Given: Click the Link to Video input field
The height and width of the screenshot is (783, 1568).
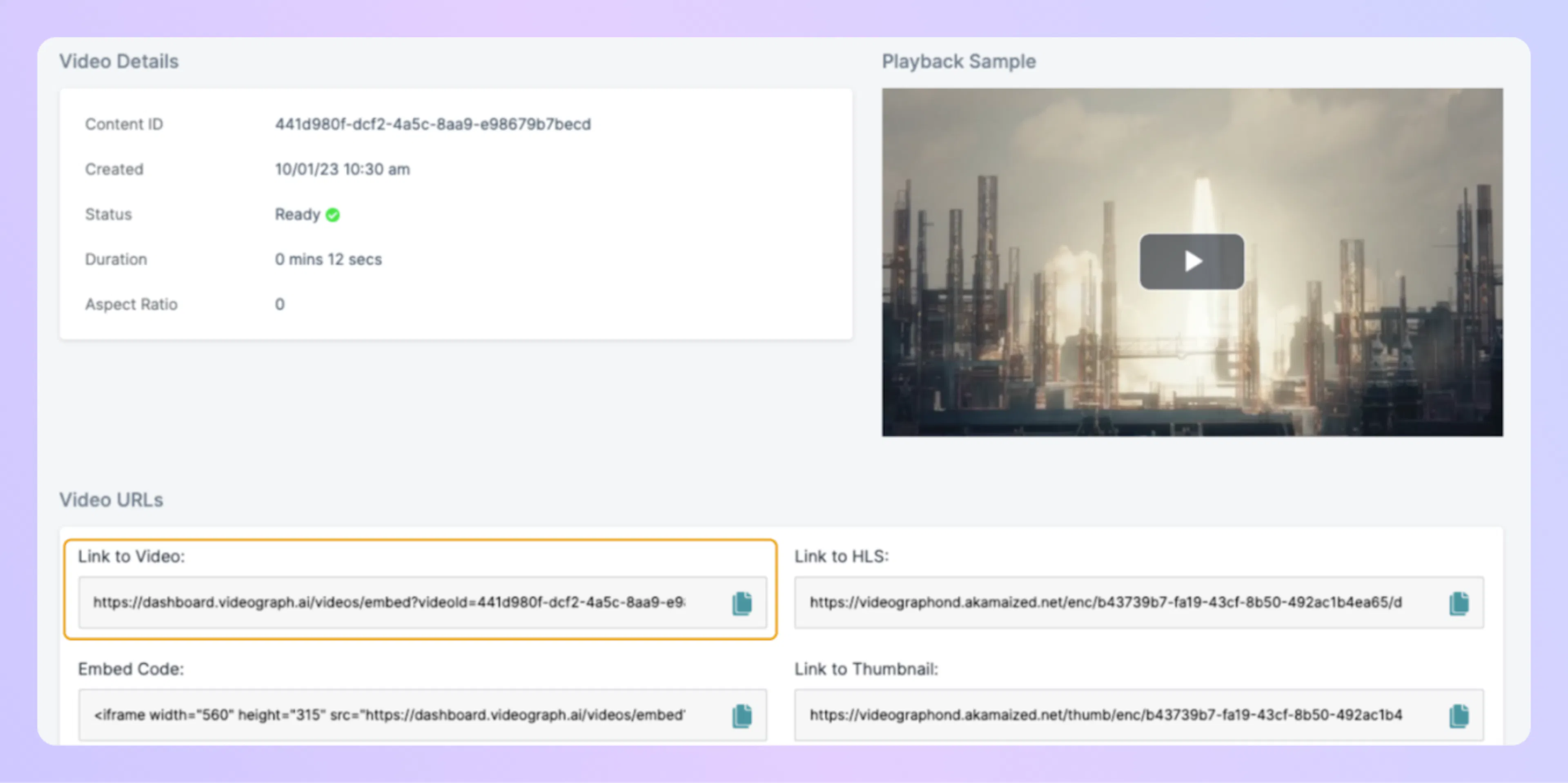Looking at the screenshot, I should tap(390, 602).
